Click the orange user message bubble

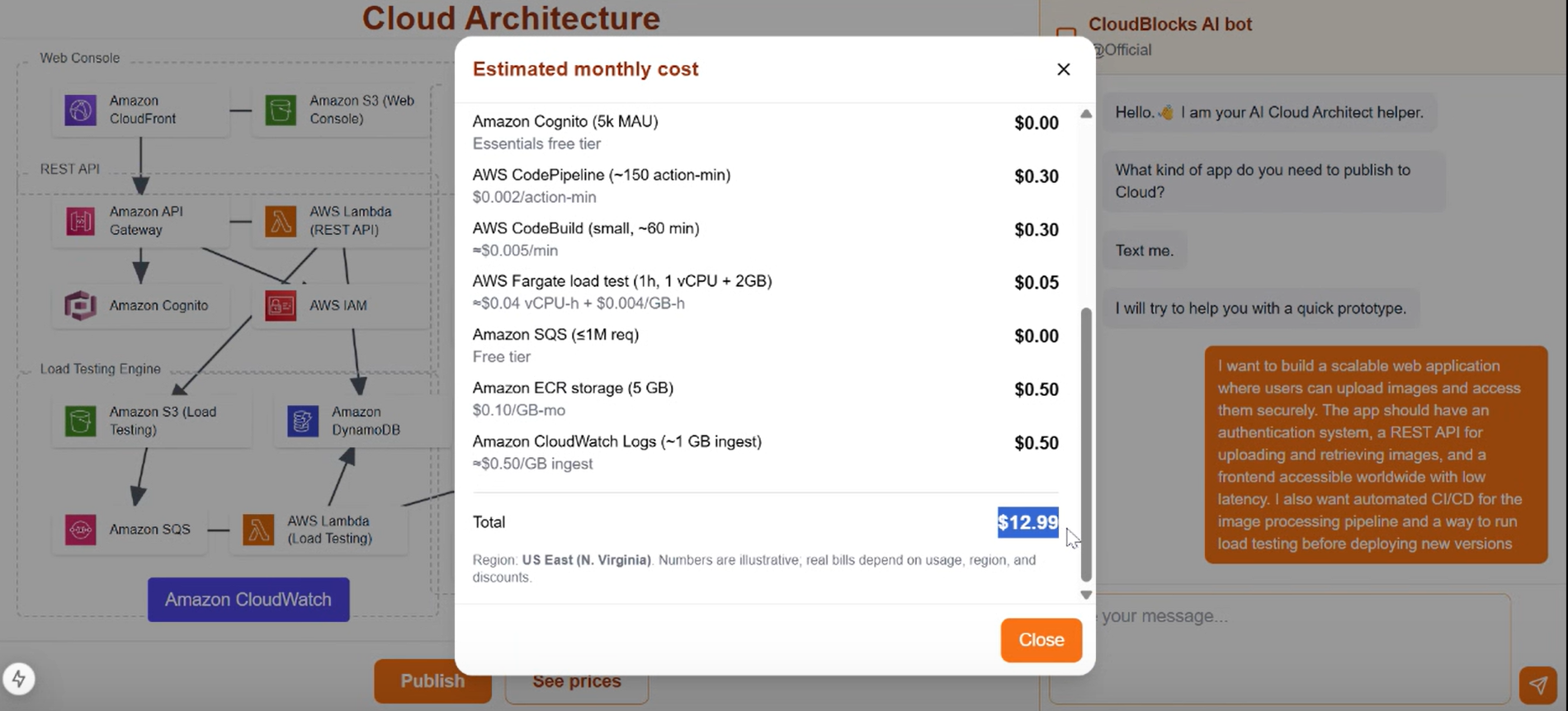click(1376, 454)
